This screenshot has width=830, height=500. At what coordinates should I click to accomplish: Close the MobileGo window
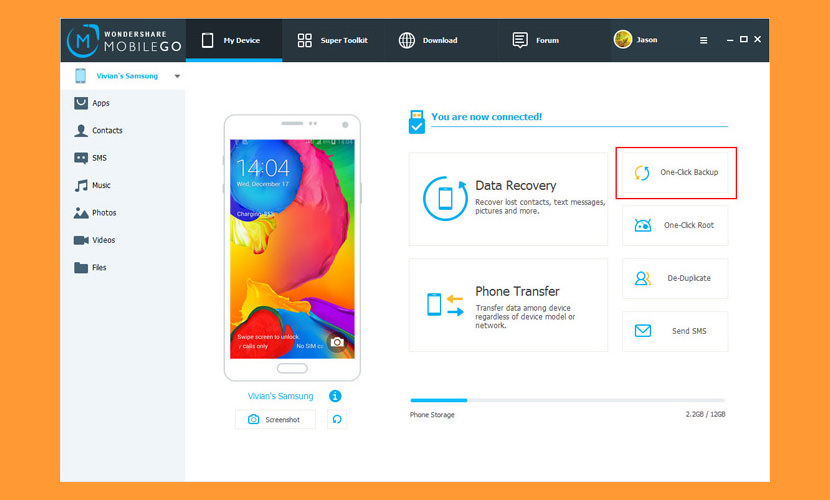pyautogui.click(x=757, y=39)
